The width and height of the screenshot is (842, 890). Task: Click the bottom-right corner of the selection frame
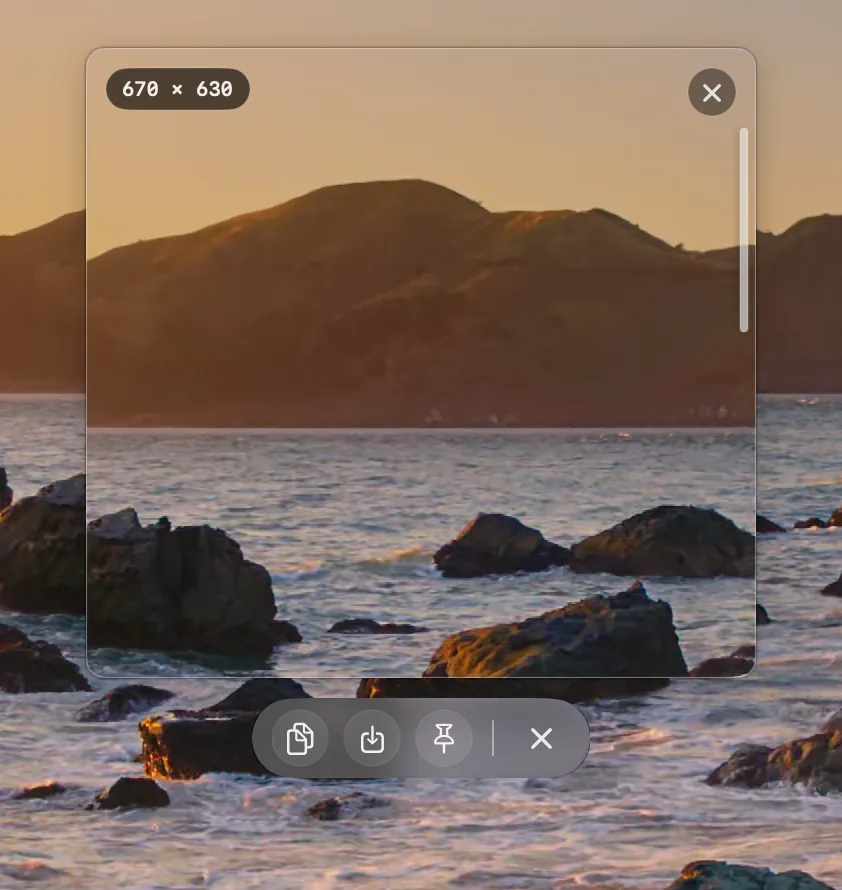pos(751,673)
